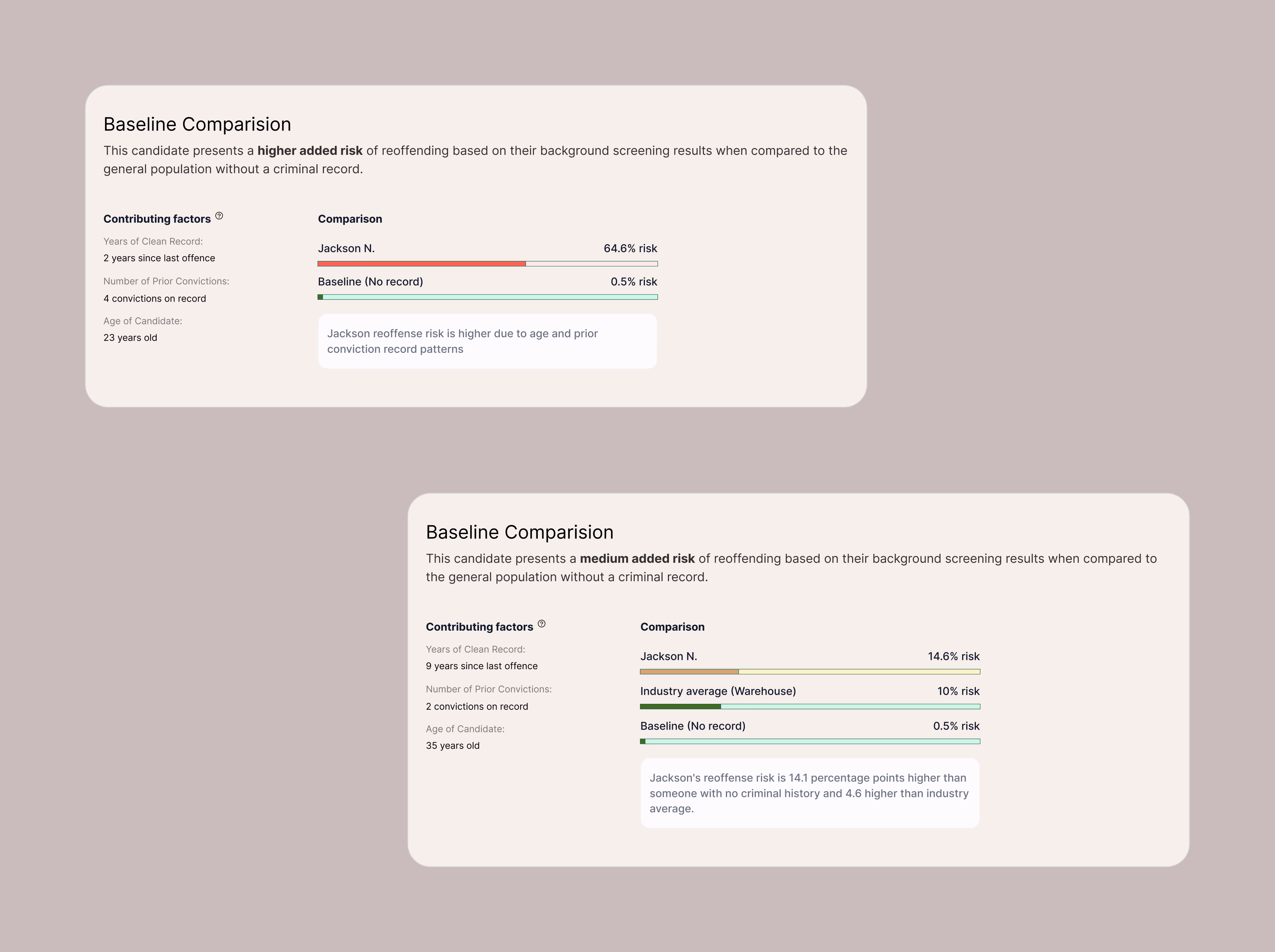Click the higher added risk bold text

[x=310, y=151]
